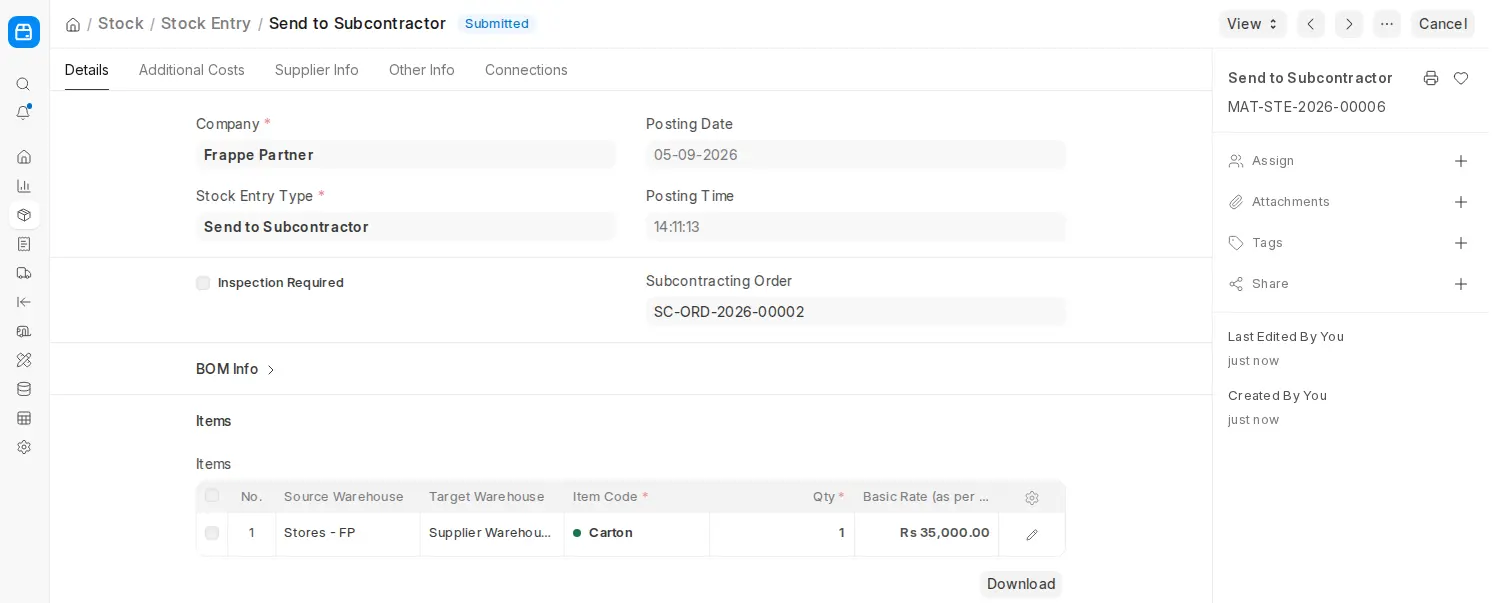Click the blue app logo icon
The height and width of the screenshot is (603, 1500).
point(24,32)
